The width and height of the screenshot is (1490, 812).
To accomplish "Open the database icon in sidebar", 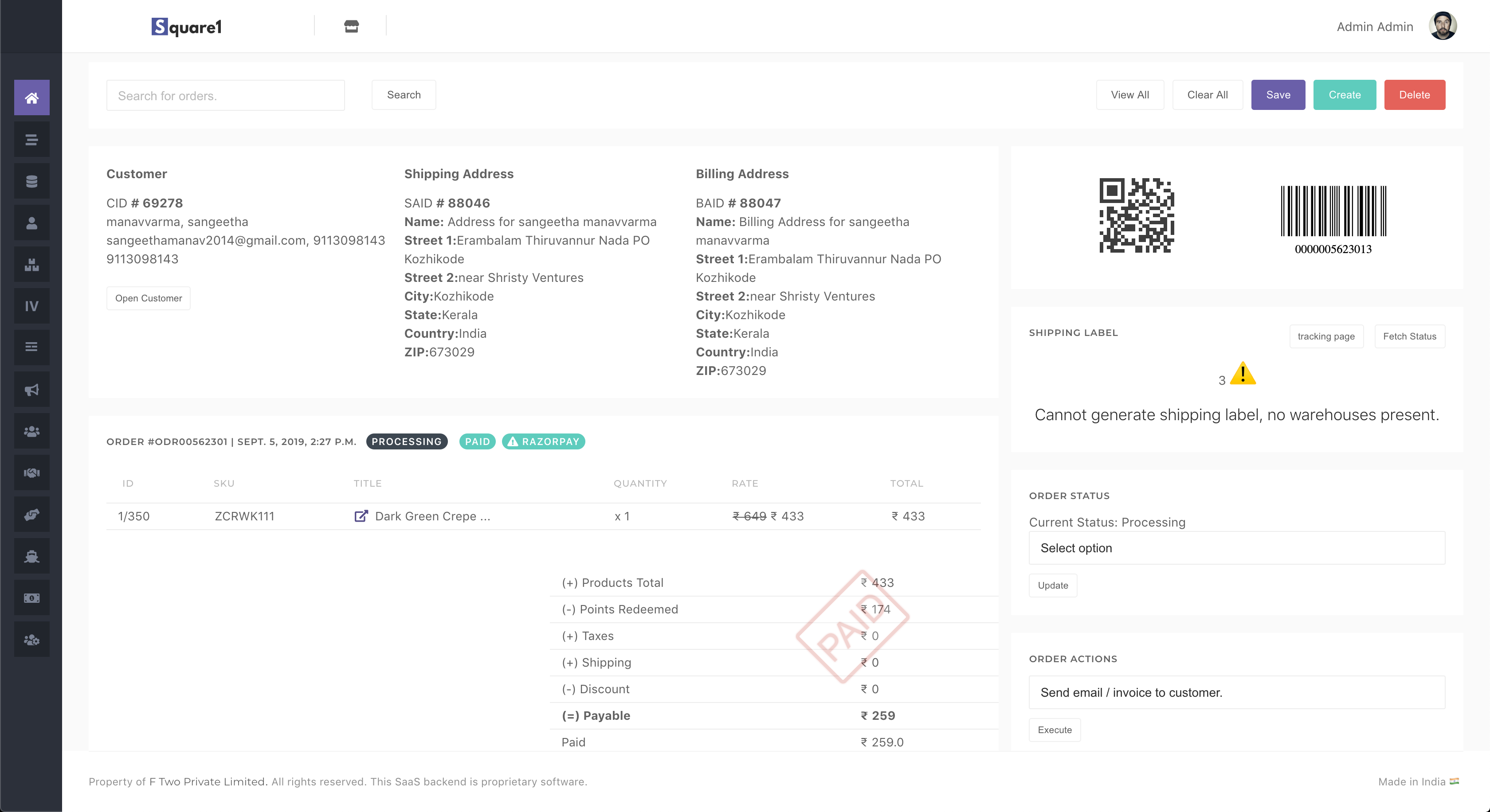I will tap(32, 181).
